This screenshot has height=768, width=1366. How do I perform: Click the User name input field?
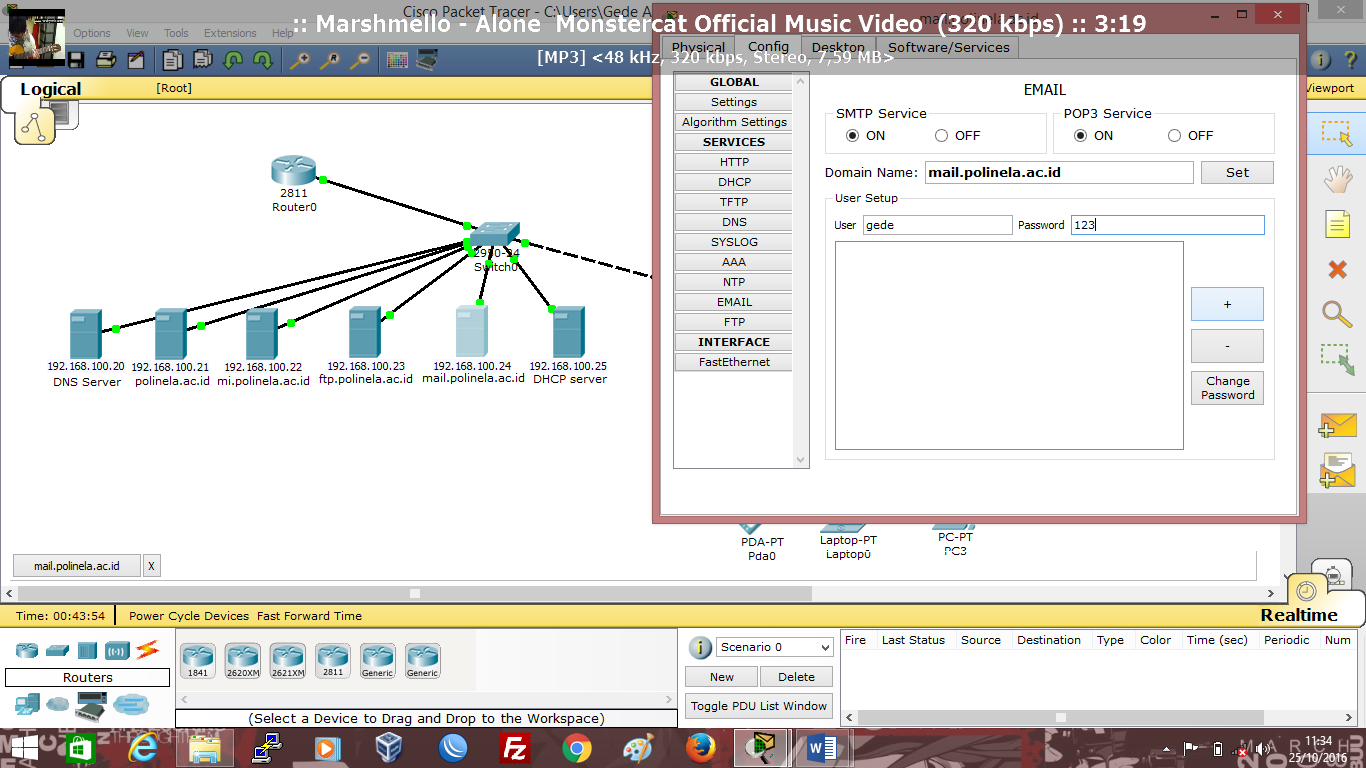coord(937,225)
